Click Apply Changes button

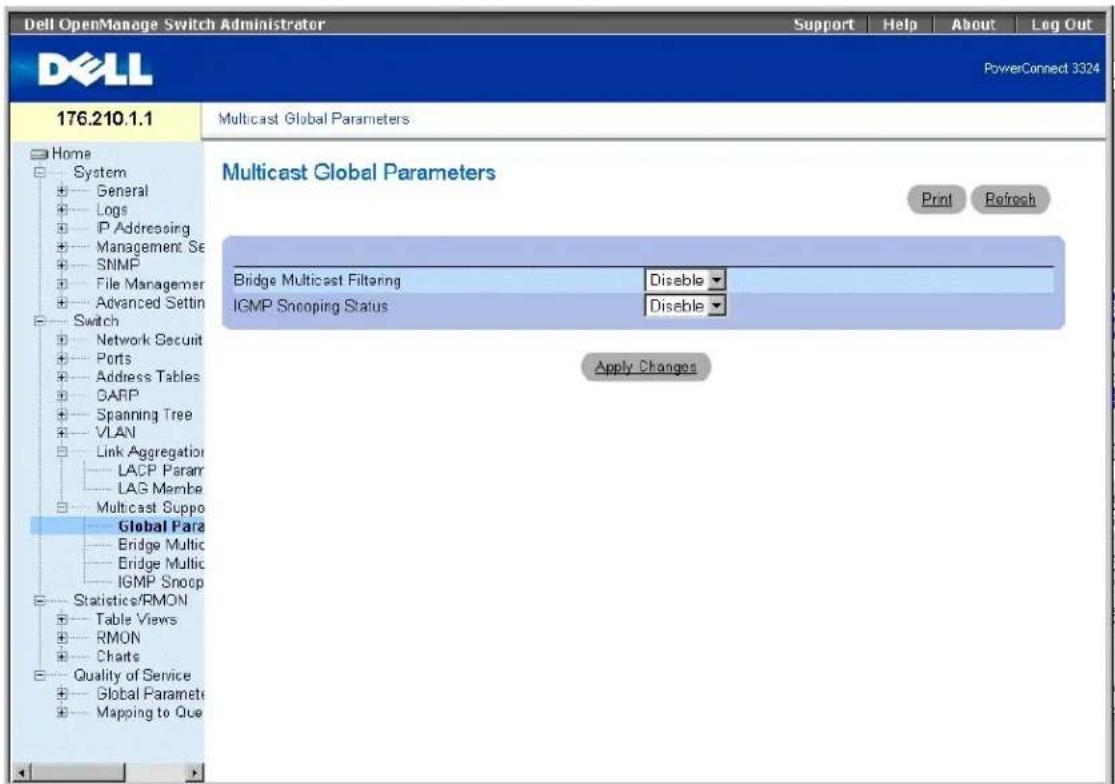[x=646, y=367]
